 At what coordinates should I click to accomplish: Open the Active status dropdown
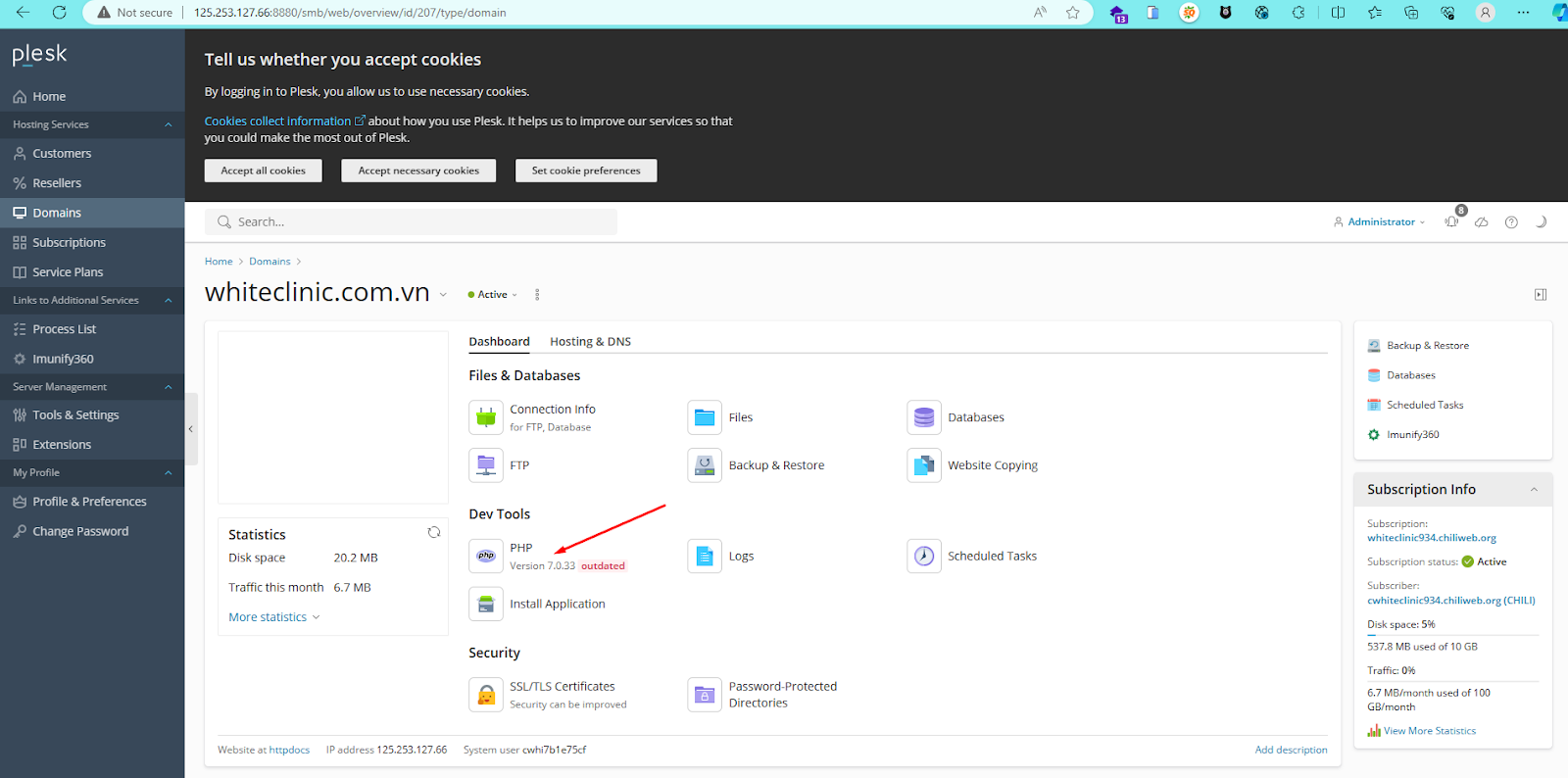493,294
